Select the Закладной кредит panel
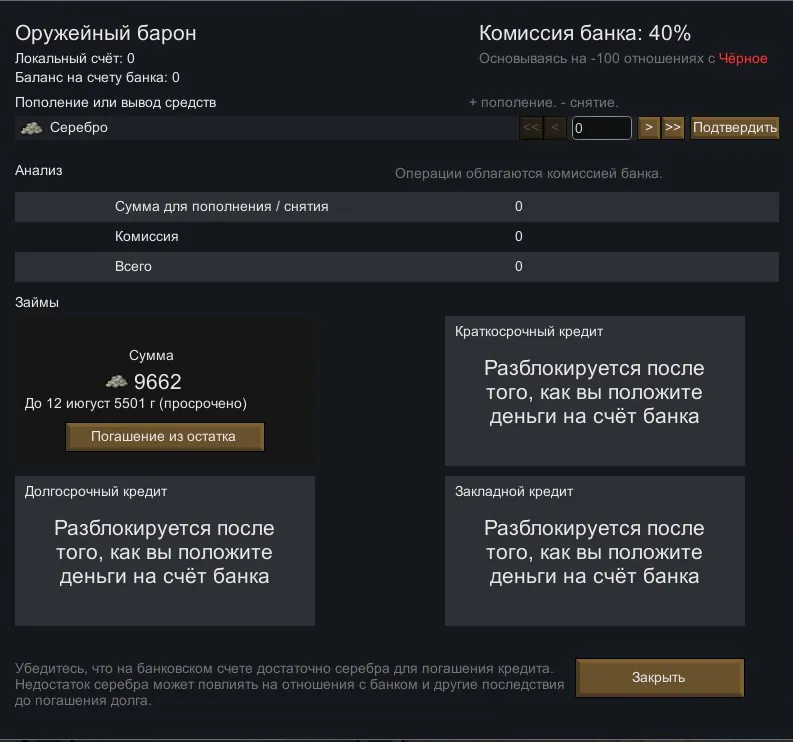Viewport: 793px width, 742px height. point(594,551)
